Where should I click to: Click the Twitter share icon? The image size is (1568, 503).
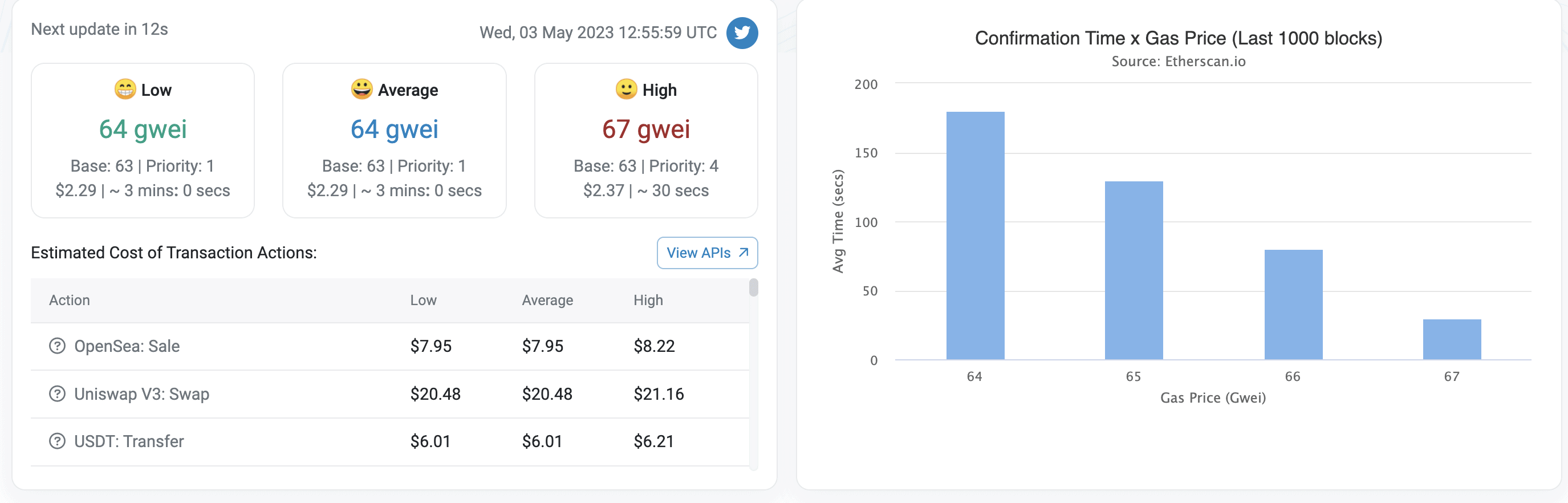coord(741,33)
